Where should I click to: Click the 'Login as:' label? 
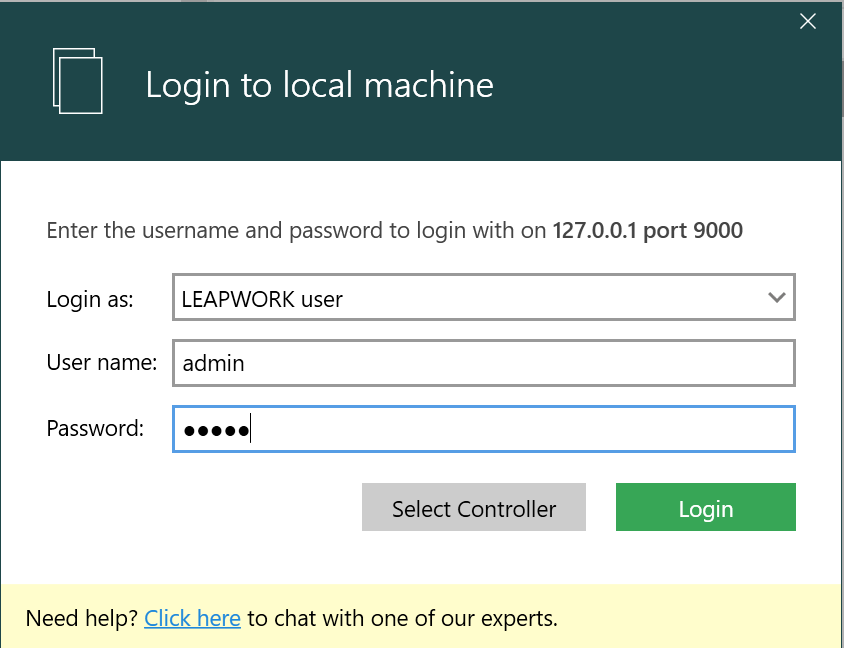(x=90, y=298)
